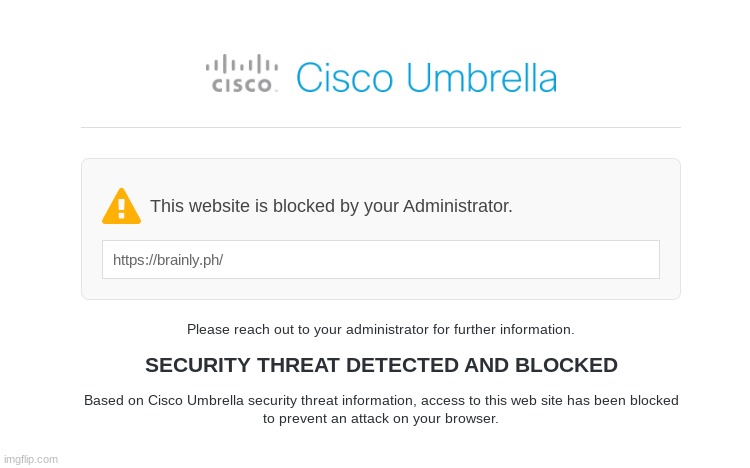Click the blocked URL field showing brainly.ph
Viewport: 750px width, 468px height.
click(381, 259)
